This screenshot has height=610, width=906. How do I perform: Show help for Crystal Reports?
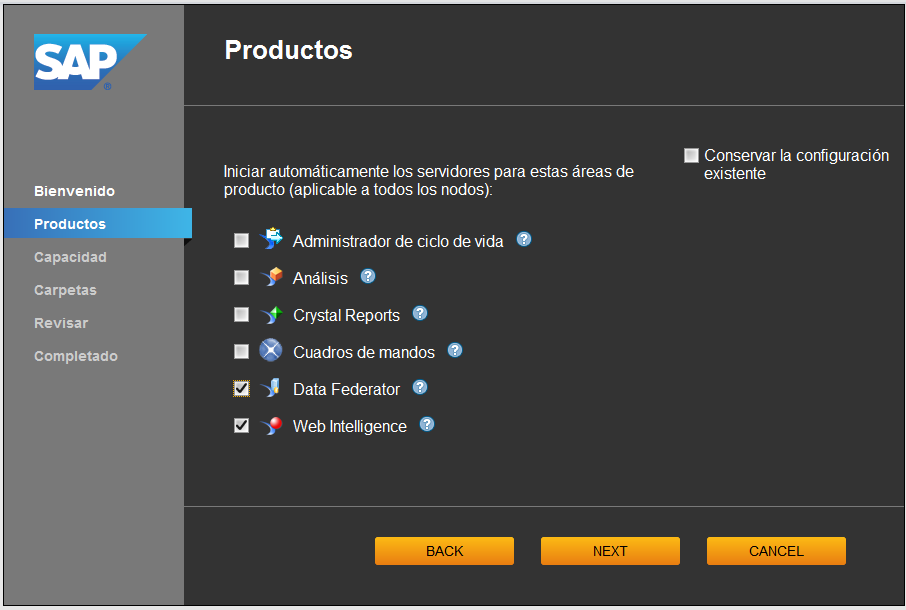420,313
